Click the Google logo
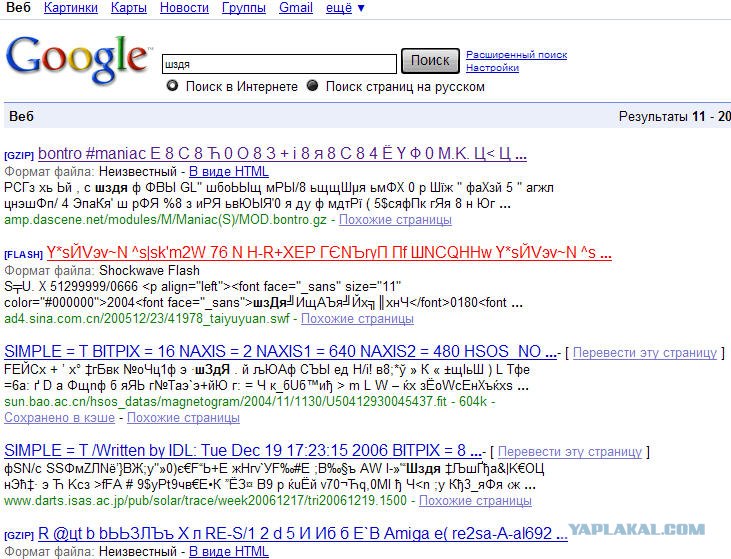The width and height of the screenshot is (731, 559). 77,60
